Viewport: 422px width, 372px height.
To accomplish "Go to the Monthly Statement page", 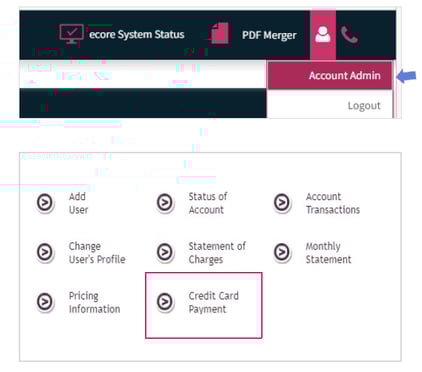I will (x=328, y=253).
